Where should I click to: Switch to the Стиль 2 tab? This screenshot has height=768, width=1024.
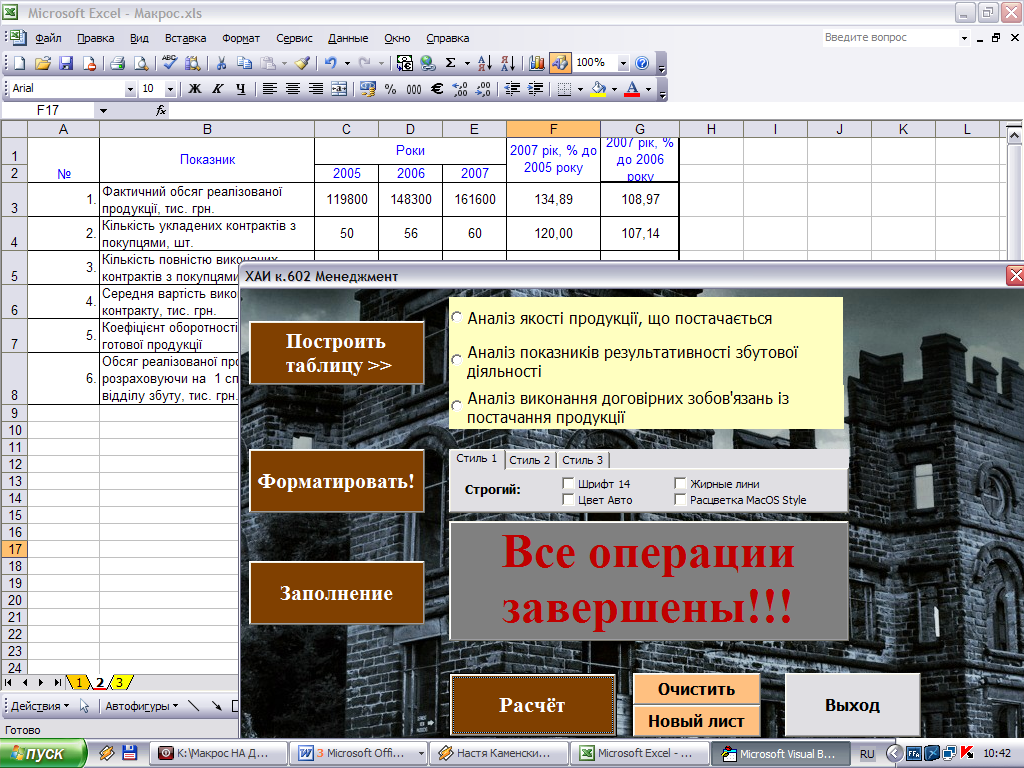tap(529, 460)
